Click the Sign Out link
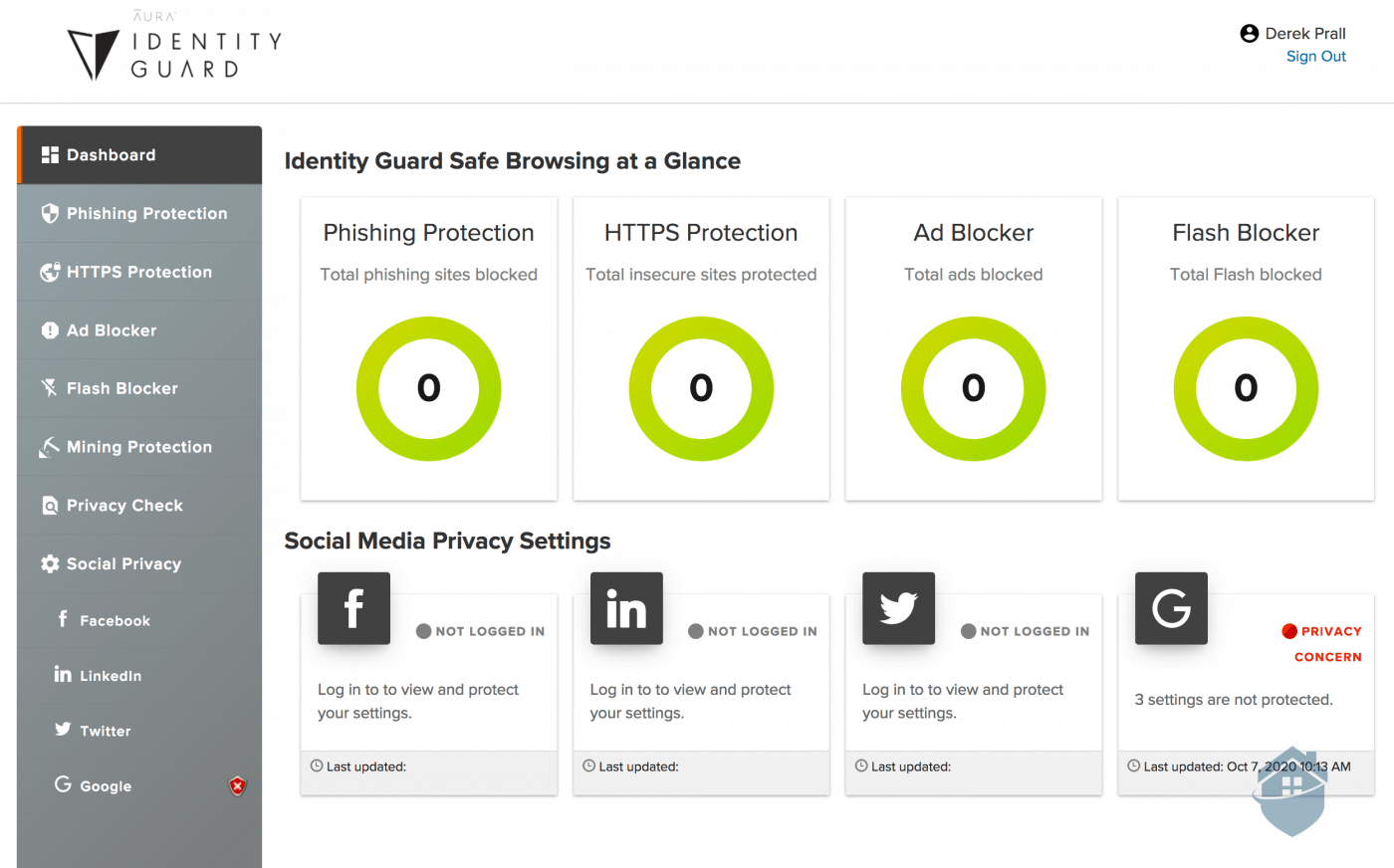The image size is (1394, 868). coord(1316,56)
